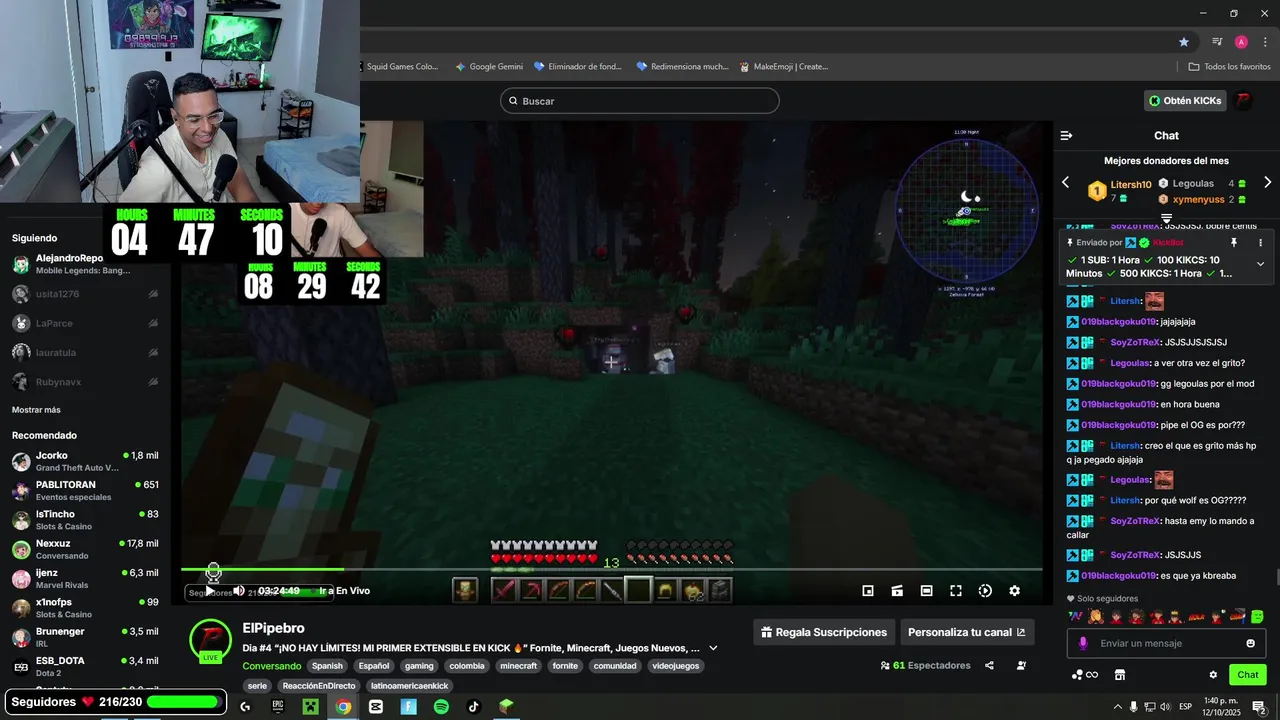The height and width of the screenshot is (720, 1280).
Task: Expand followed list with Mostrar más
Action: click(36, 410)
